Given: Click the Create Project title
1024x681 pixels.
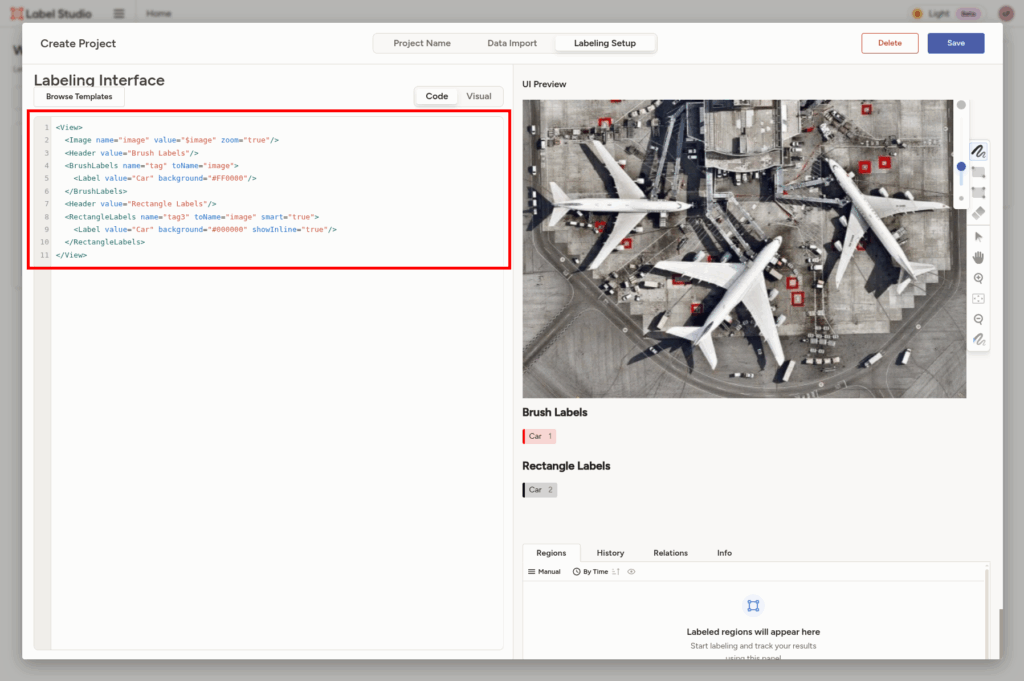Looking at the screenshot, I should point(78,43).
